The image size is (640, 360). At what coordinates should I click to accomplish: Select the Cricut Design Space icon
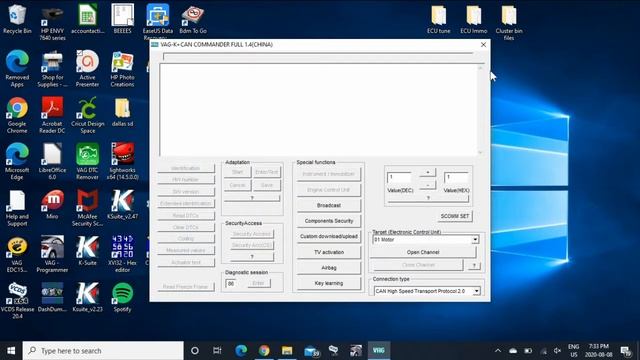point(87,115)
